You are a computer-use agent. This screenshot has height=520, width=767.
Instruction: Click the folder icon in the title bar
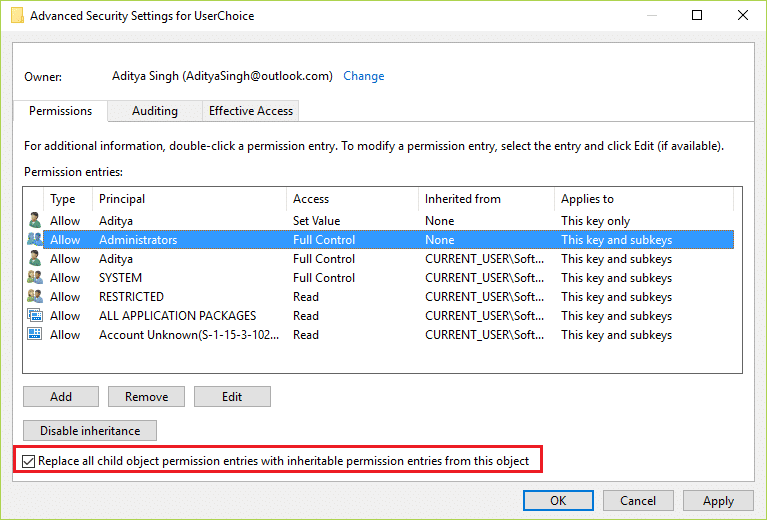click(x=17, y=15)
